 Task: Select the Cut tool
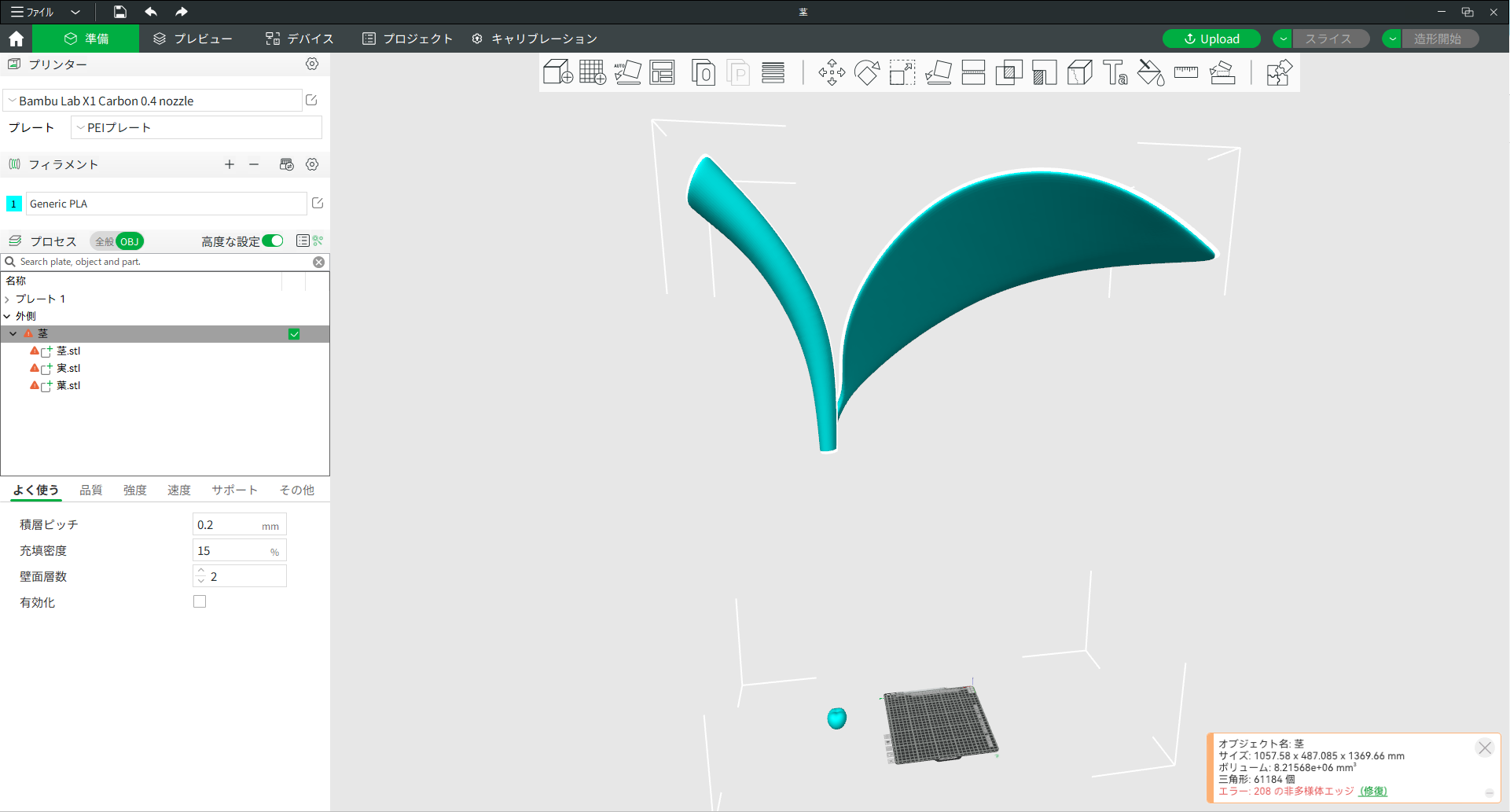(x=973, y=73)
